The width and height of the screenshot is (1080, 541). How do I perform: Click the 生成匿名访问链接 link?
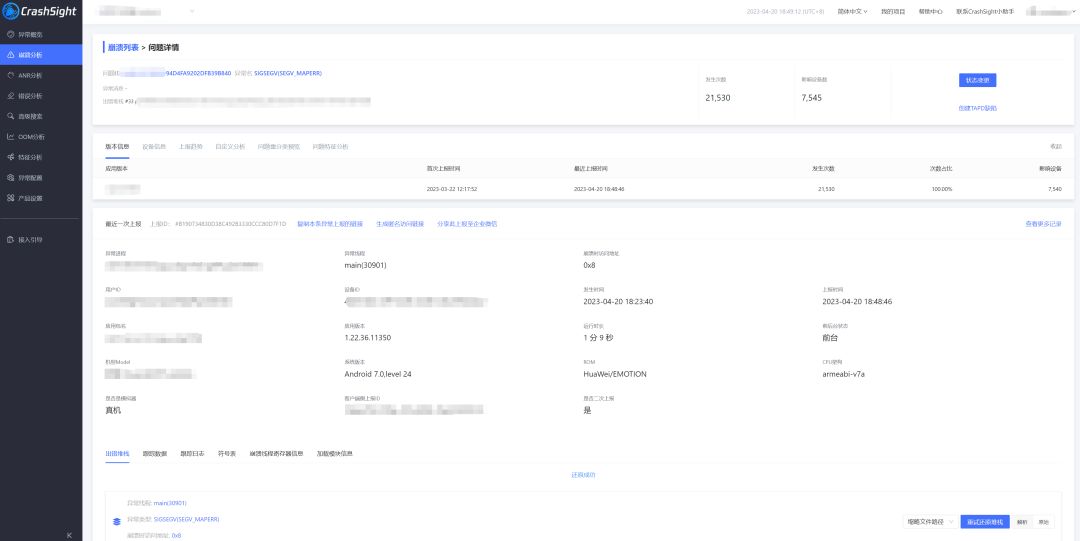399,224
